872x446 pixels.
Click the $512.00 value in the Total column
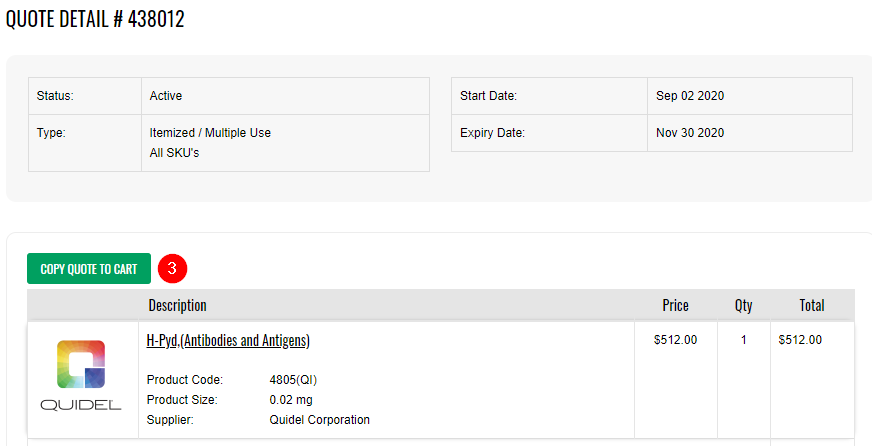click(800, 340)
